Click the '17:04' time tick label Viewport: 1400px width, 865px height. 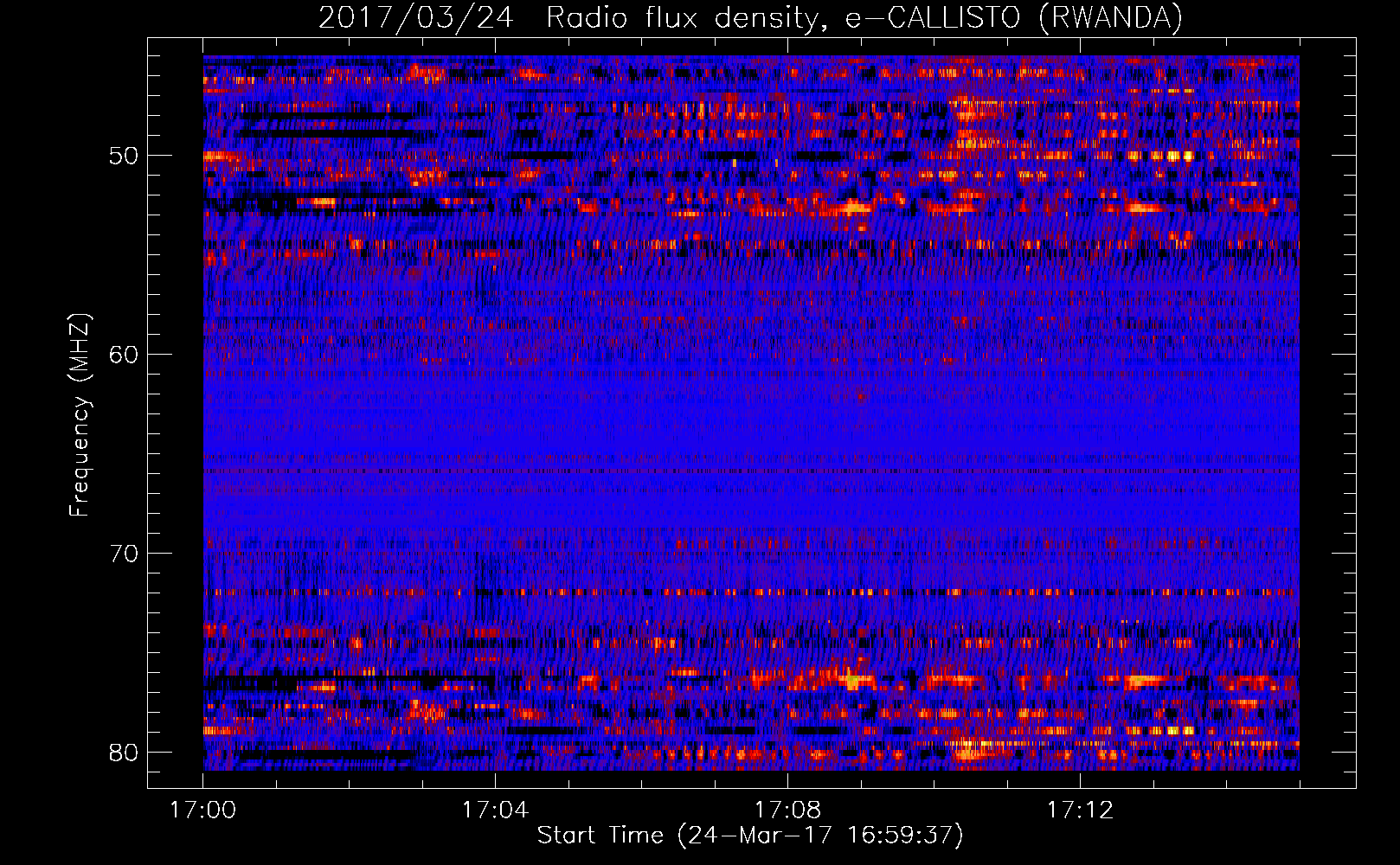[495, 811]
